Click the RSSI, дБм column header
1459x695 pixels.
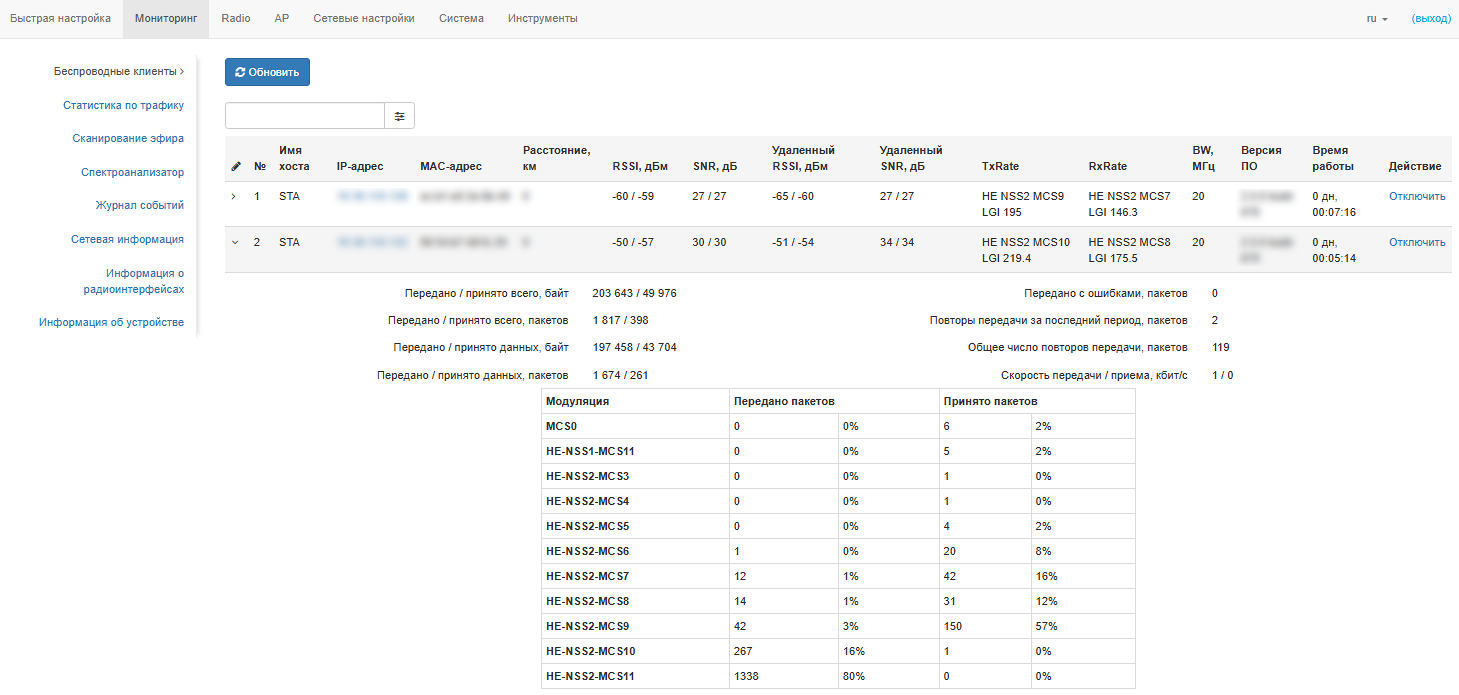[x=640, y=166]
